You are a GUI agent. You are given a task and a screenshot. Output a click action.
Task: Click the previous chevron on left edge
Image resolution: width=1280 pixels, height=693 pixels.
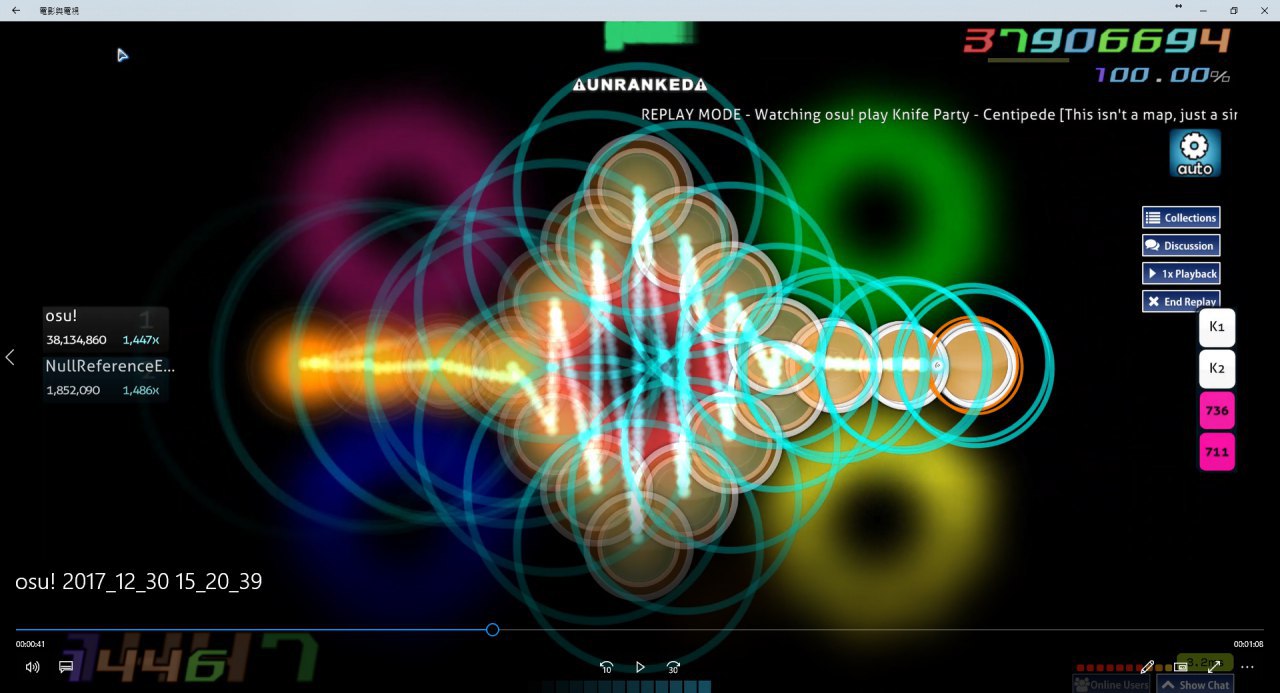click(x=10, y=357)
